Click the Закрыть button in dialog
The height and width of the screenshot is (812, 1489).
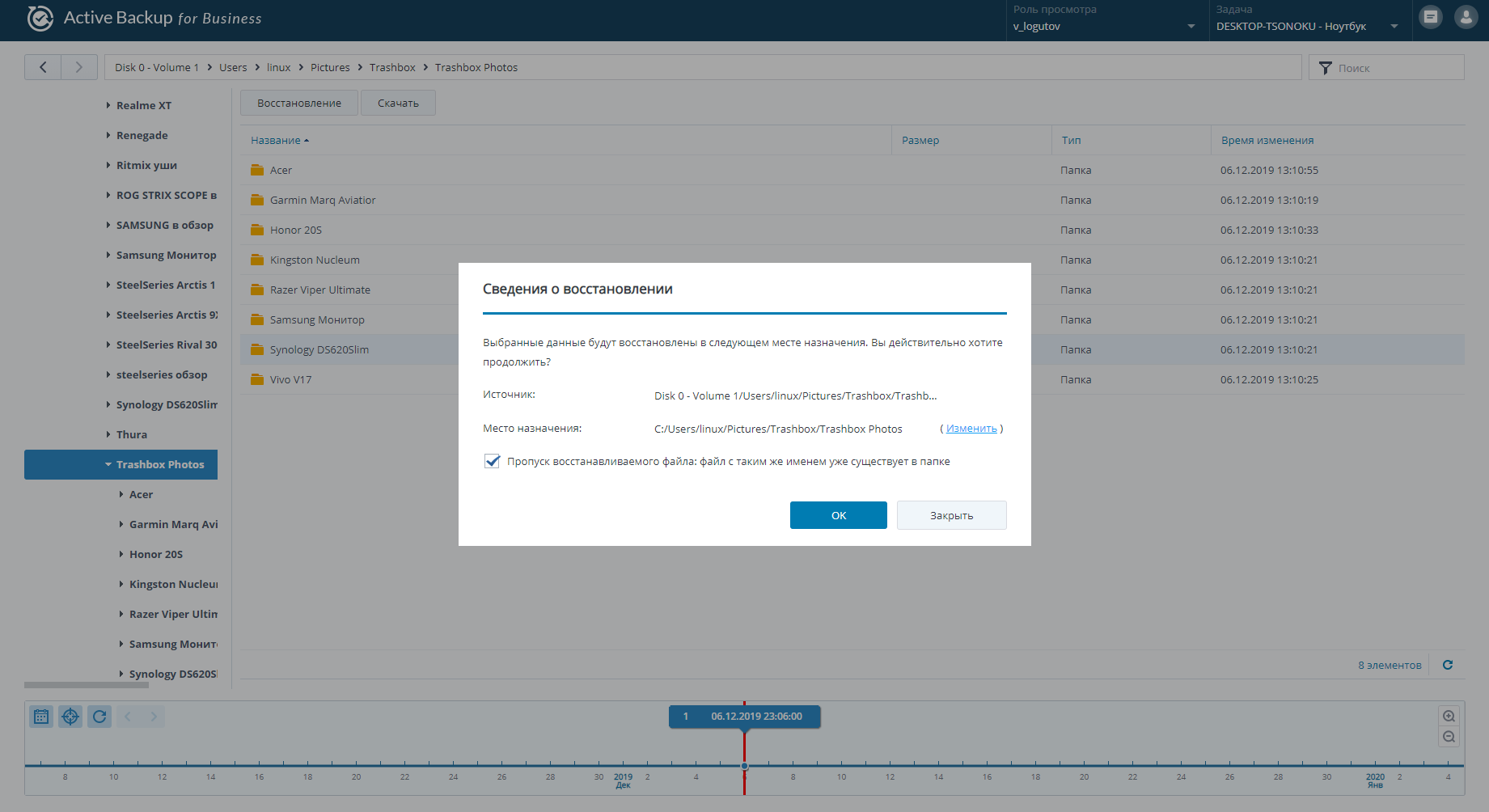(x=951, y=515)
